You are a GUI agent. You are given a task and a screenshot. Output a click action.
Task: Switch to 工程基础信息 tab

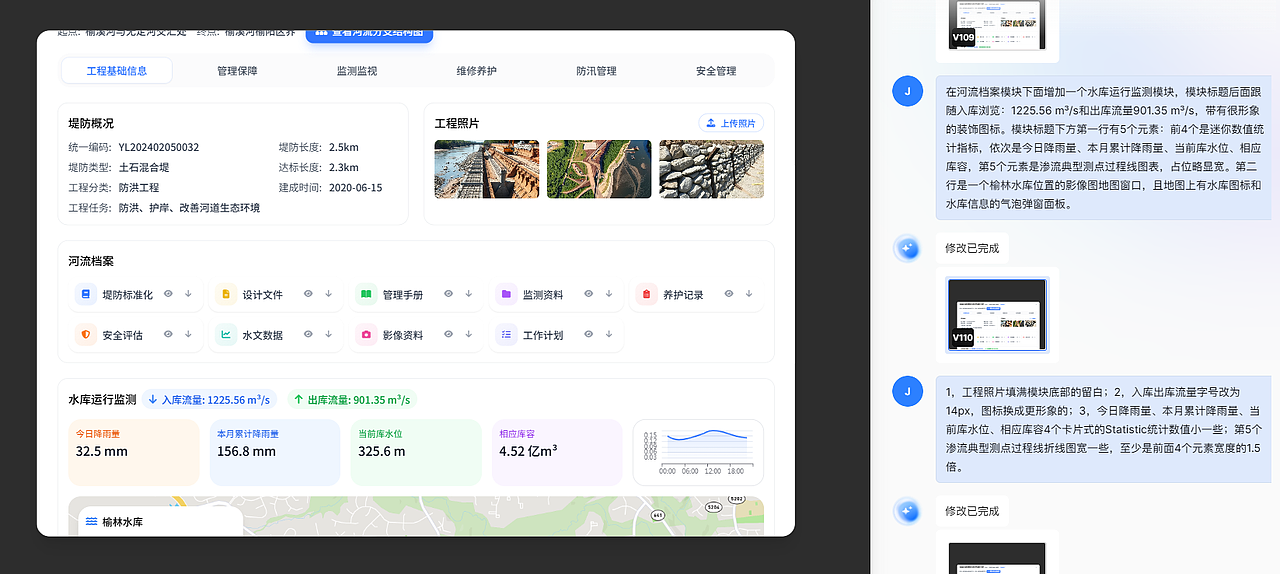pyautogui.click(x=117, y=71)
